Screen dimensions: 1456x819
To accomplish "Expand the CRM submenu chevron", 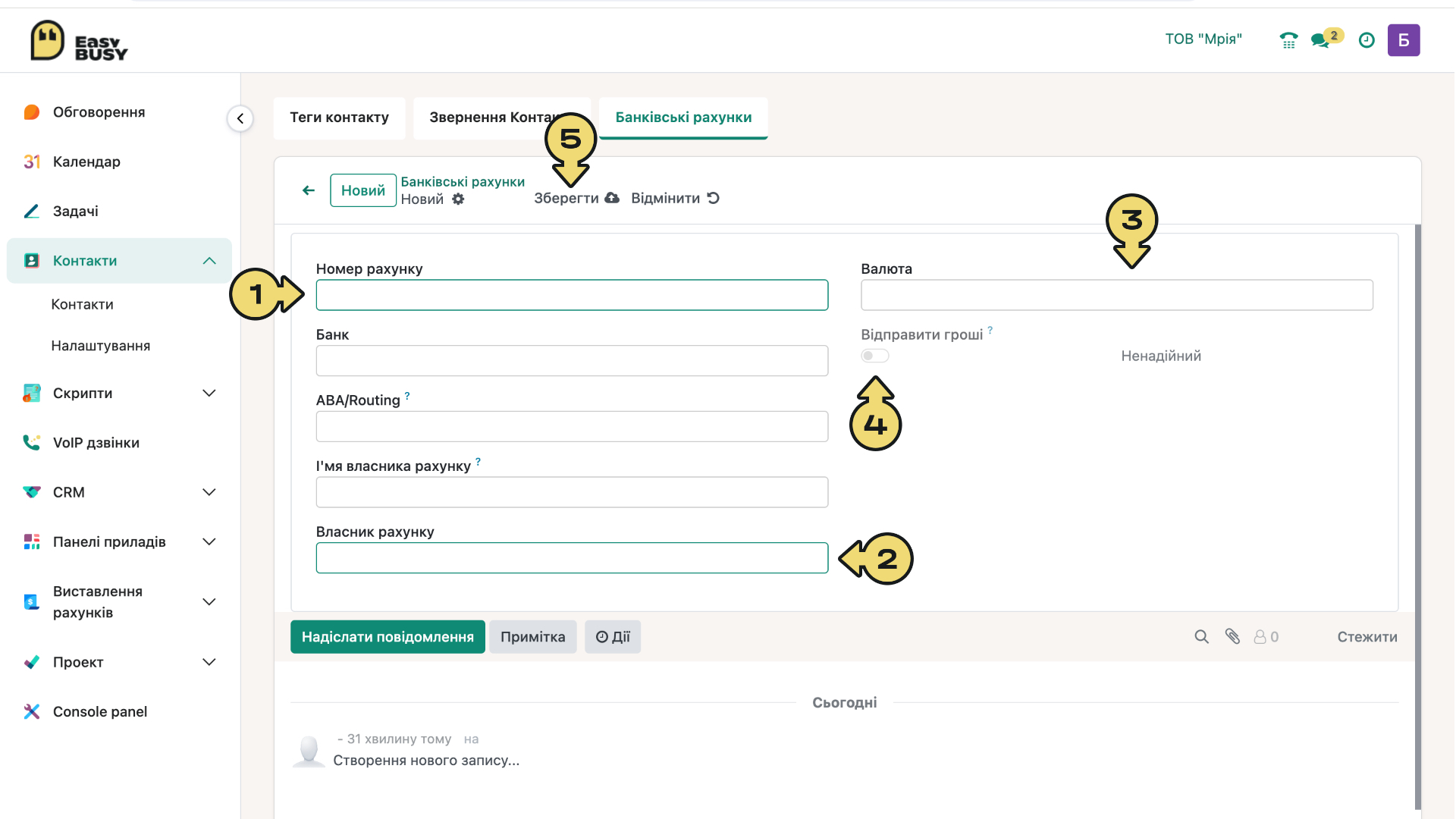I will 209,492.
